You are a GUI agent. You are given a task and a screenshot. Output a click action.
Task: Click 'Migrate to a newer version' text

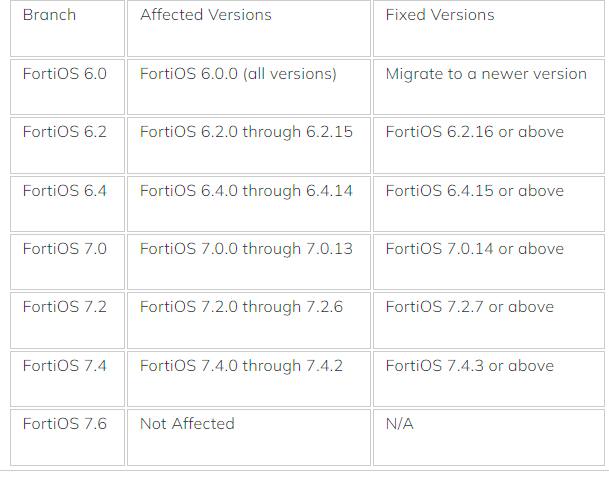click(x=486, y=74)
